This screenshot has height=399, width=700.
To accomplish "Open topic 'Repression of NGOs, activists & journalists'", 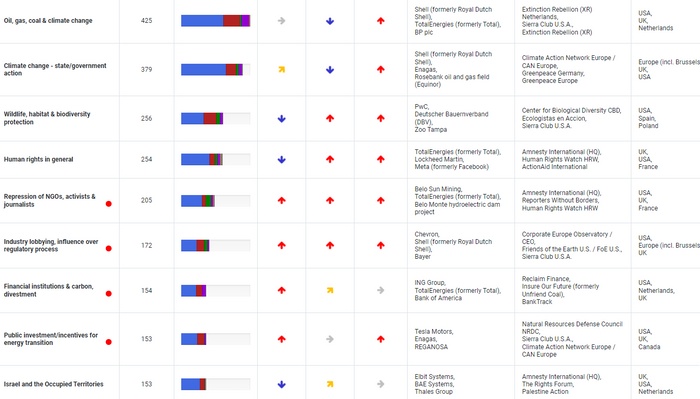I will 50,200.
